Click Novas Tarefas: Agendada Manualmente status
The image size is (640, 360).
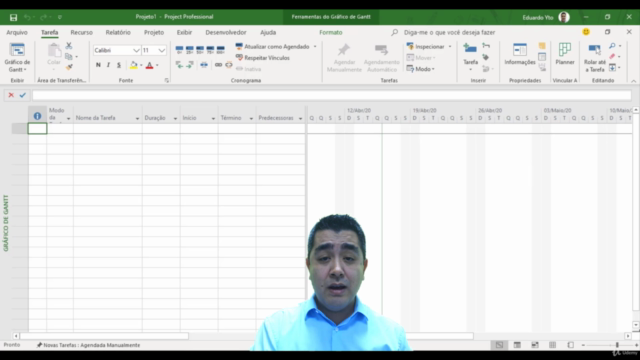(88, 345)
